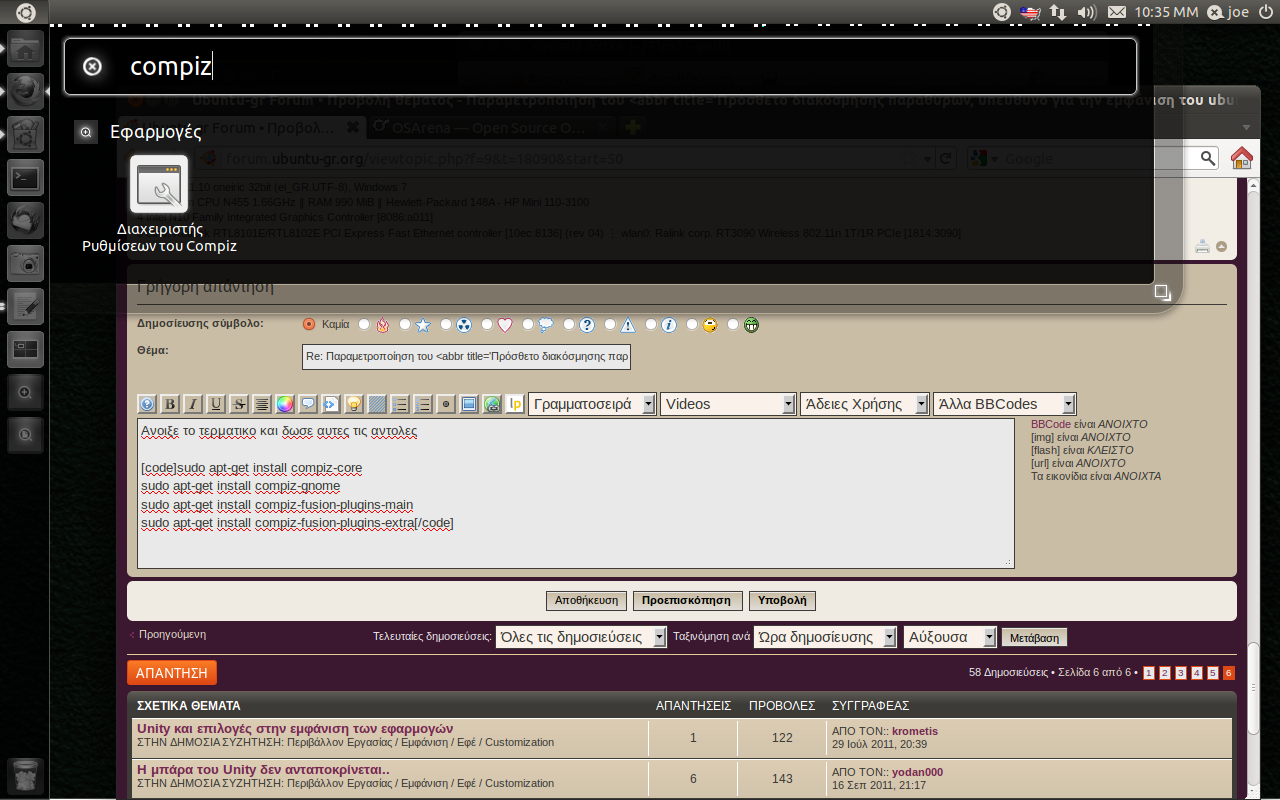Open the font color picker wheel
The image size is (1280, 800).
[x=285, y=404]
